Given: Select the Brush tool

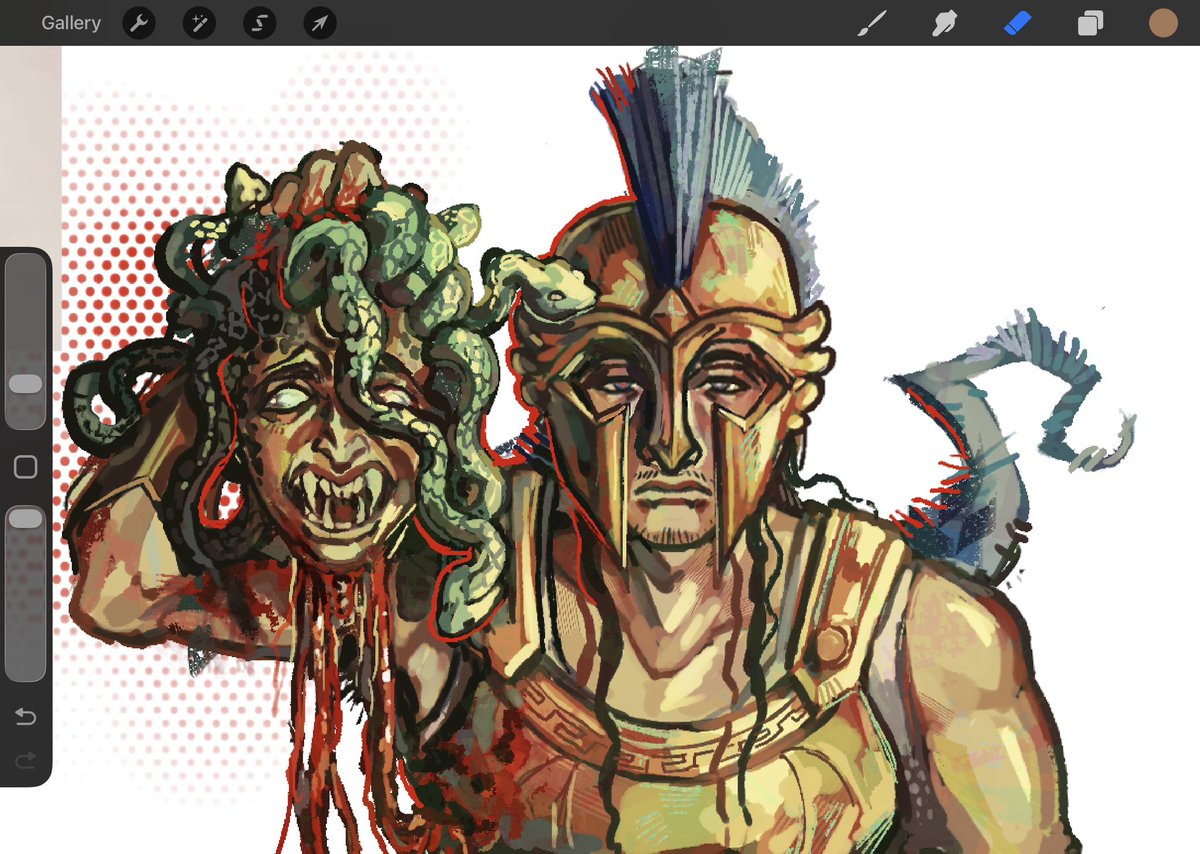Looking at the screenshot, I should pyautogui.click(x=872, y=23).
